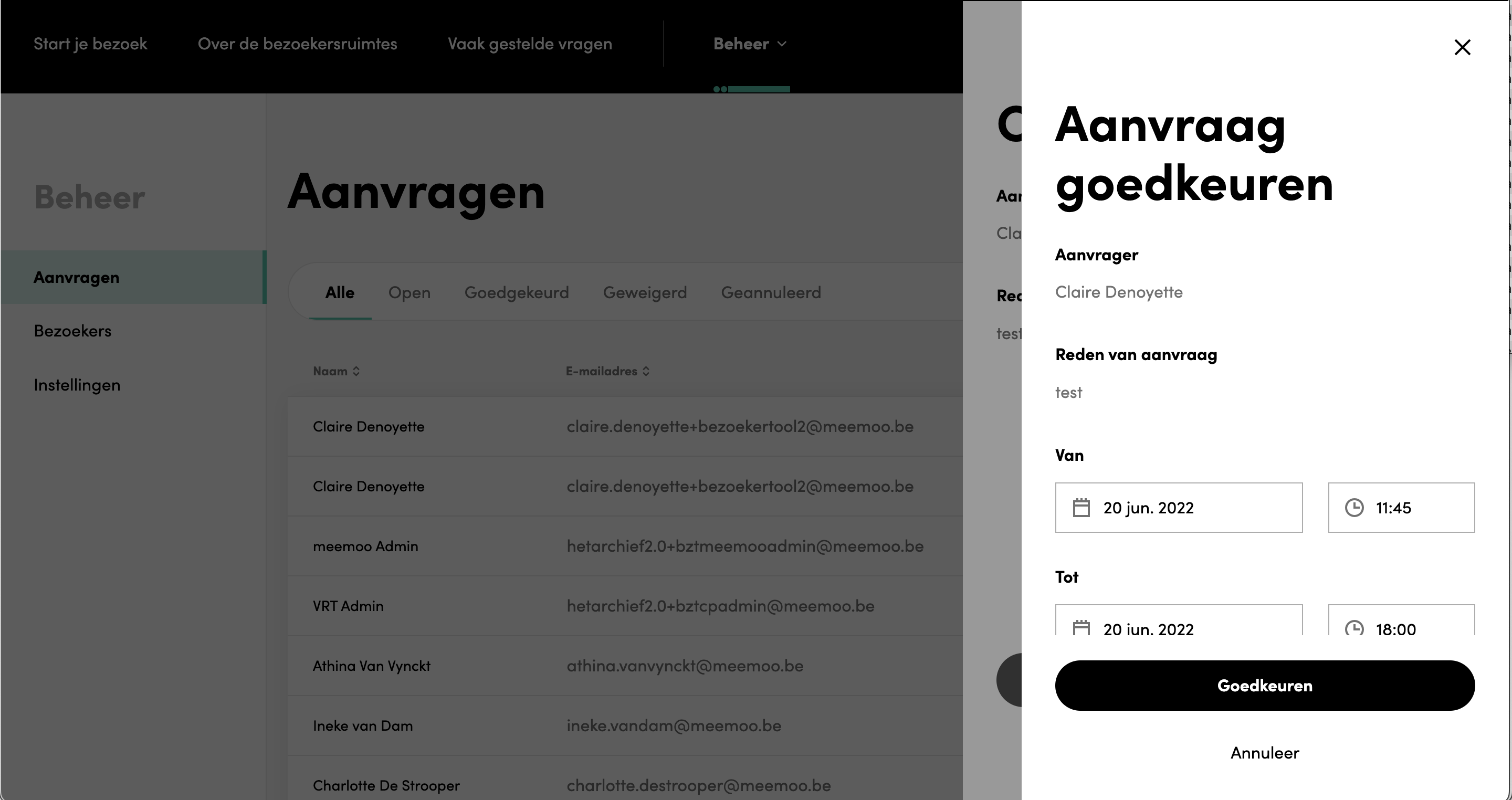Click email ineke.vandam@meemoo.be
1512x800 pixels.
(x=674, y=726)
